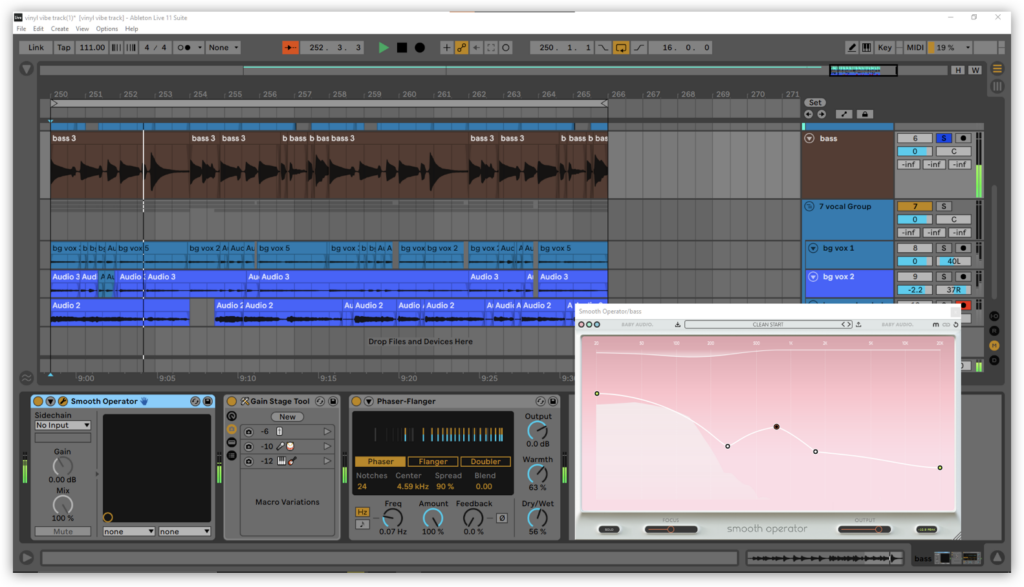The width and height of the screenshot is (1024, 587).
Task: Click Hot-Swap icon on Phaser-Flanger
Action: tap(540, 402)
